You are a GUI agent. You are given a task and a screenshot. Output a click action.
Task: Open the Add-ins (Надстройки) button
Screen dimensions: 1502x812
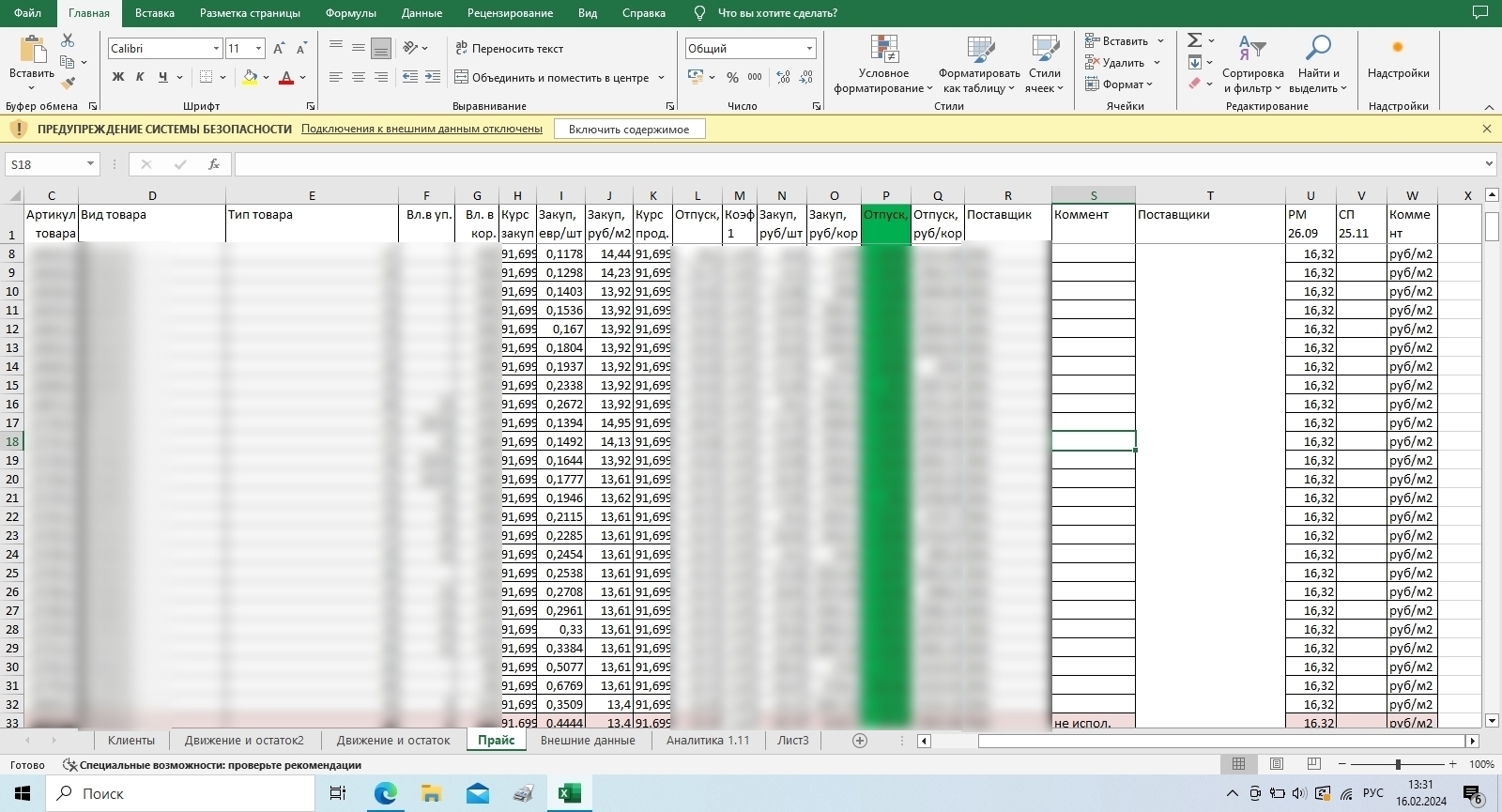(1399, 58)
